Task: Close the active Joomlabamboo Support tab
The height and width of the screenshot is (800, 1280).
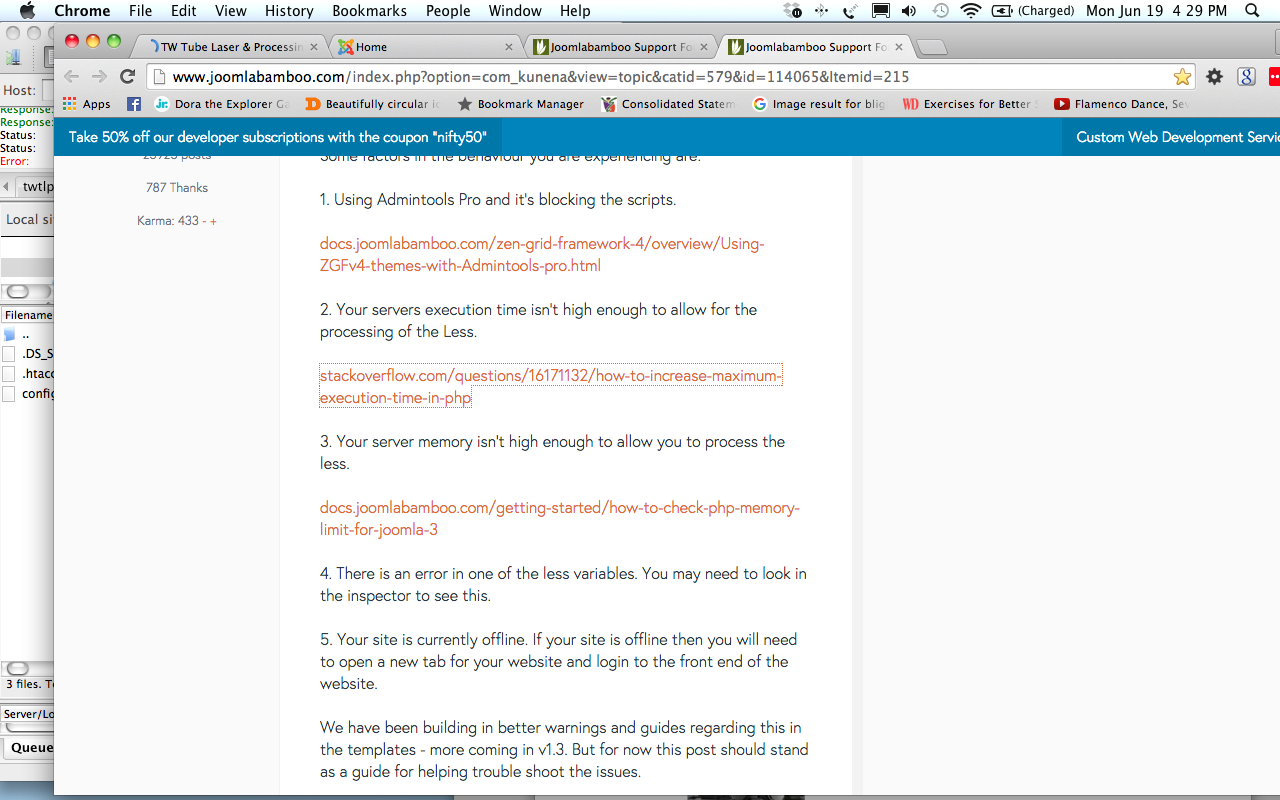Action: pos(897,47)
